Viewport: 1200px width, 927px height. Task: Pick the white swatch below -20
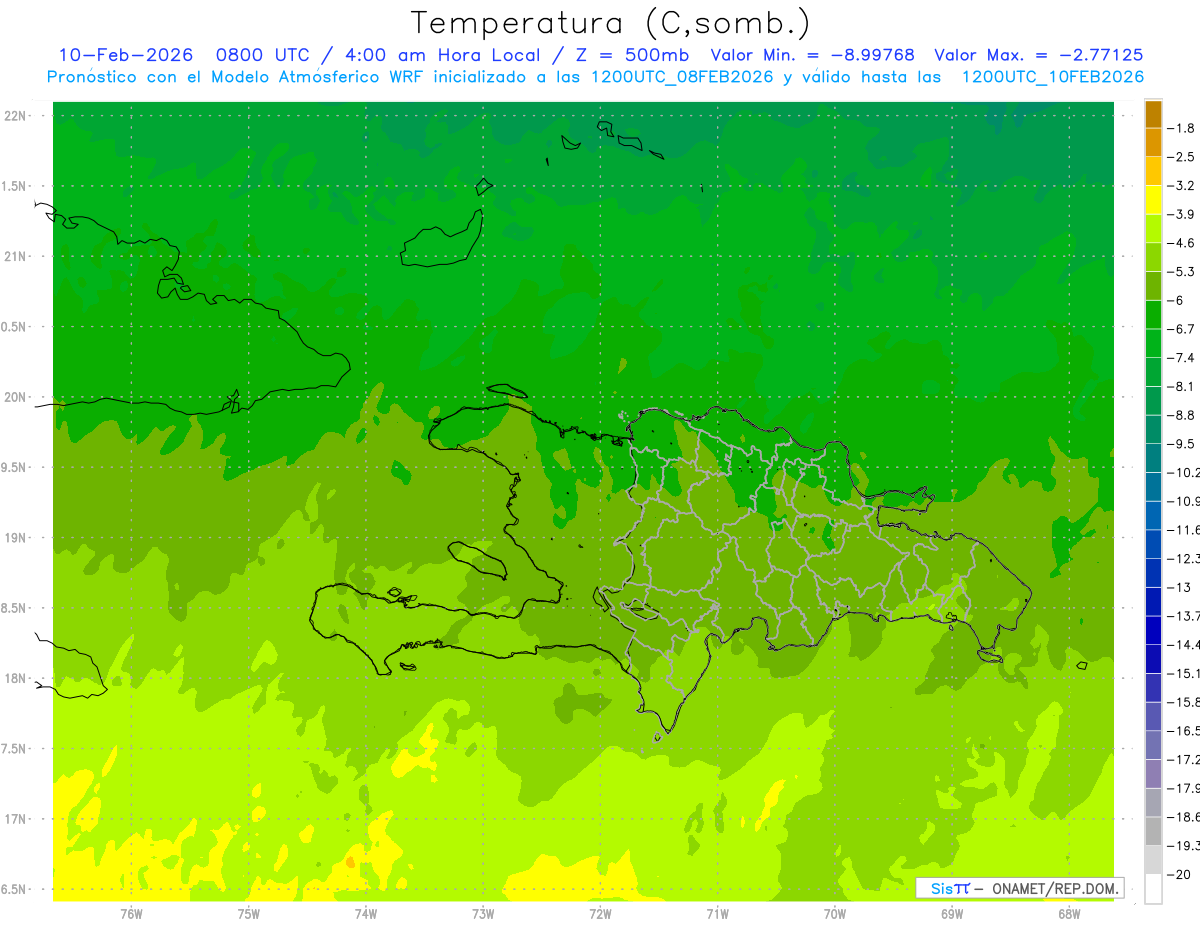click(1153, 889)
